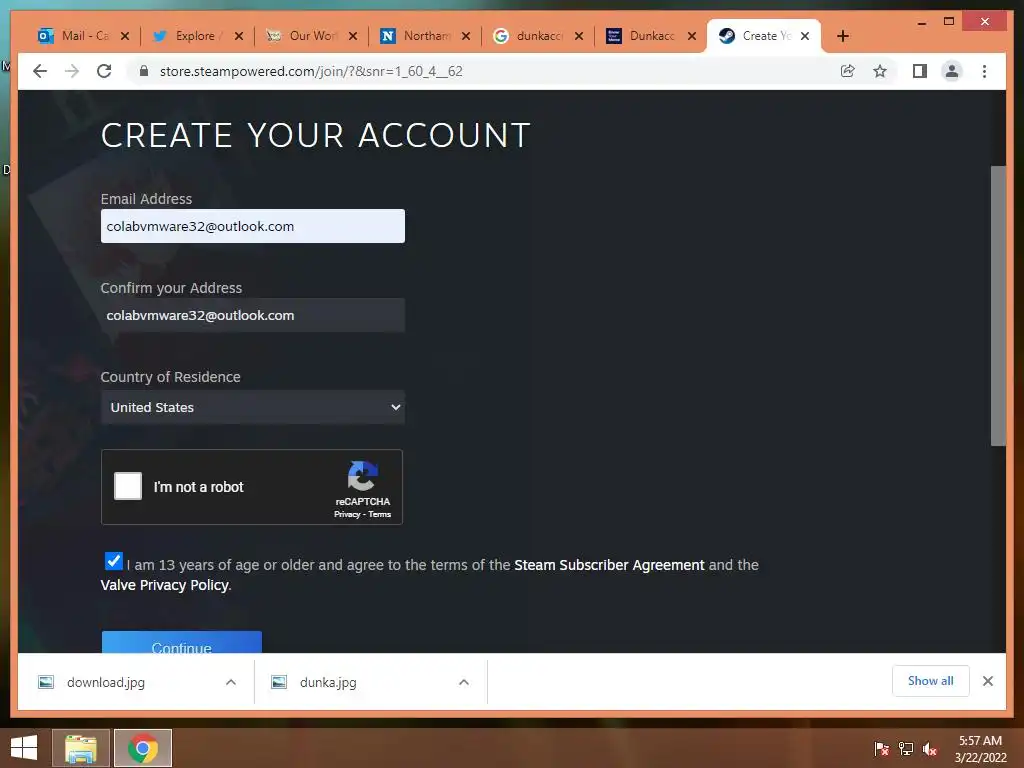
Task: Open download.jpg from downloads bar
Action: [106, 682]
